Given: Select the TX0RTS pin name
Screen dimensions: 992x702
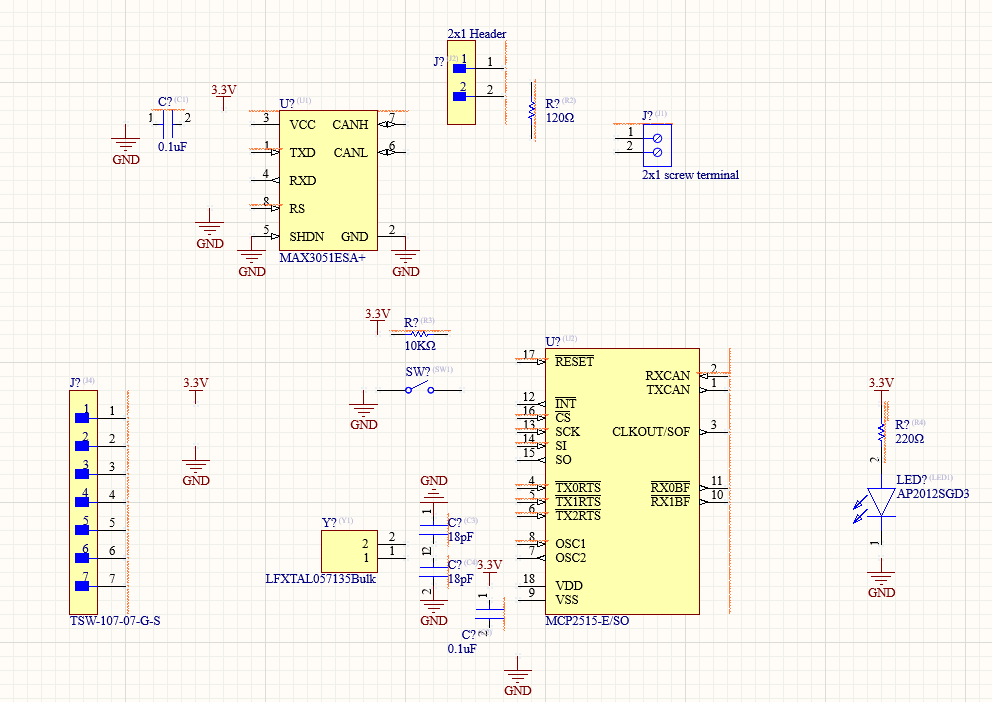Looking at the screenshot, I should [578, 488].
